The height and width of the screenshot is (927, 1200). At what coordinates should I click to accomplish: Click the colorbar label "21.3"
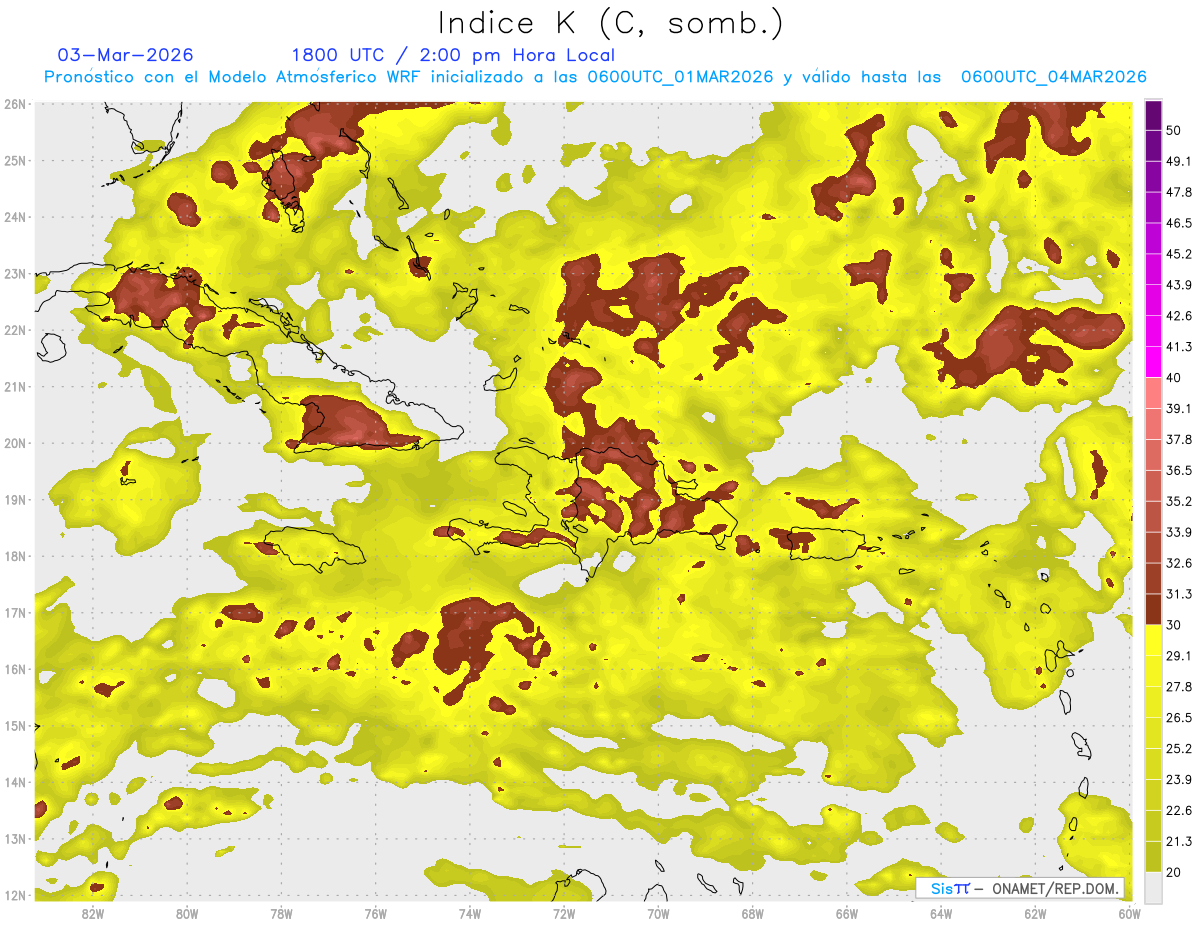coord(1179,842)
